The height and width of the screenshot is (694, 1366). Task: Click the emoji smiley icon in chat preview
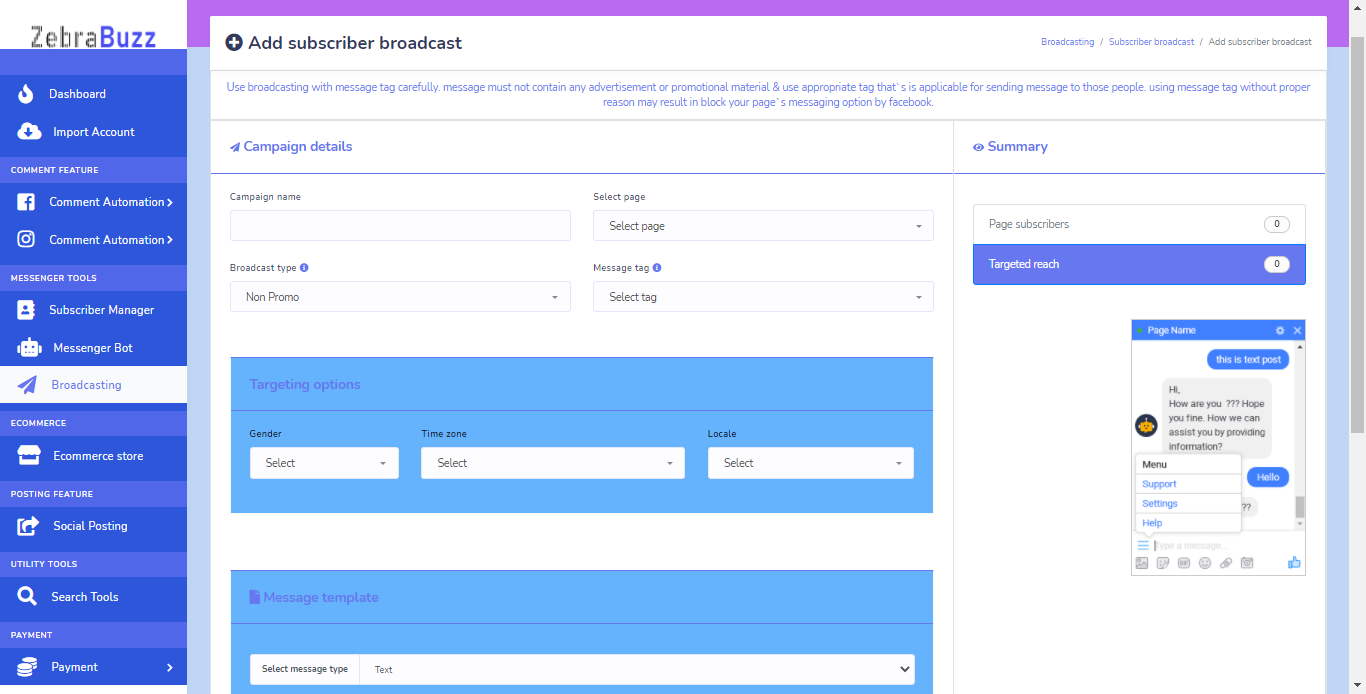coord(1205,563)
